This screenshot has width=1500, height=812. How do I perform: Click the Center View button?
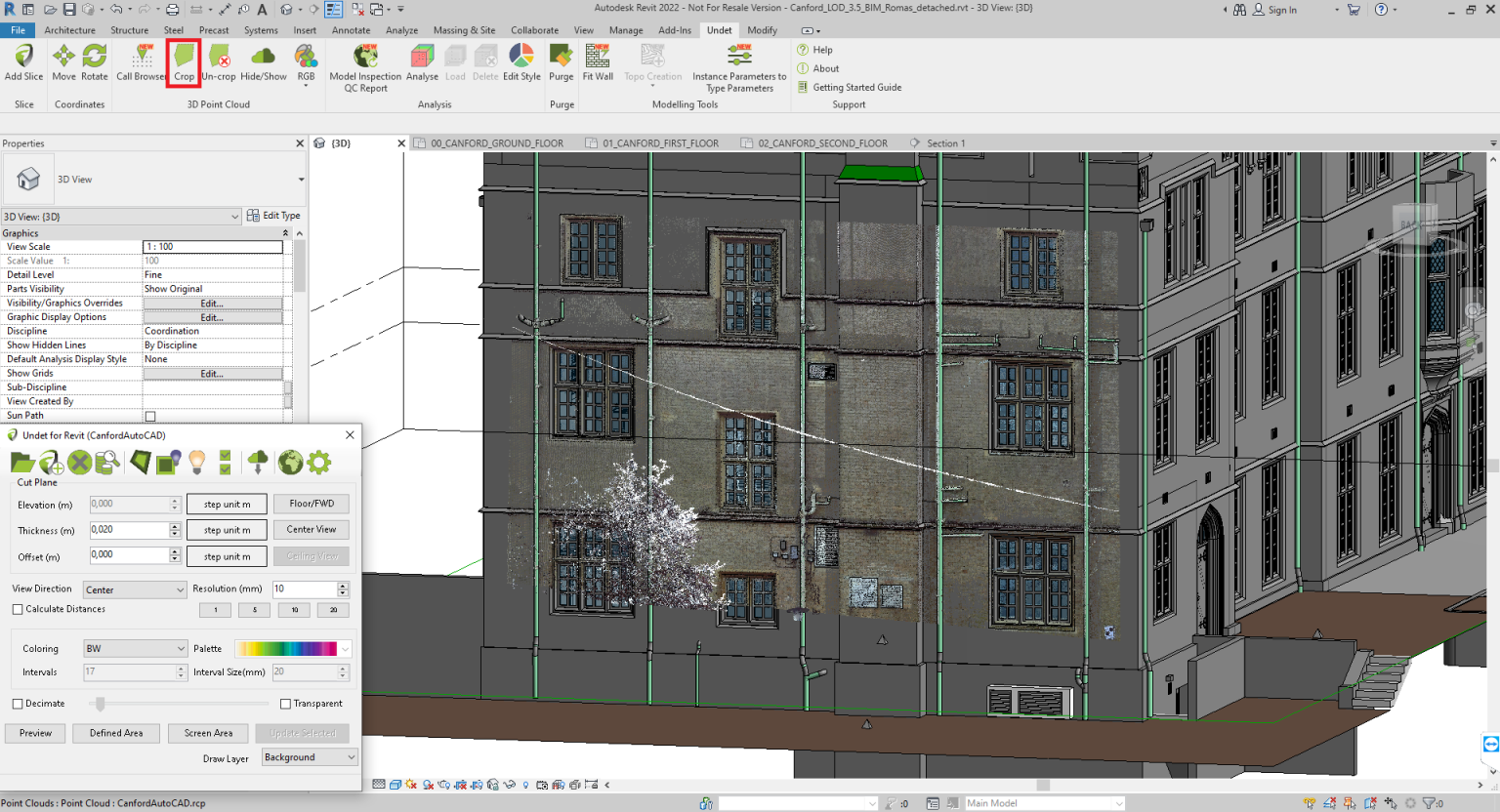[312, 530]
